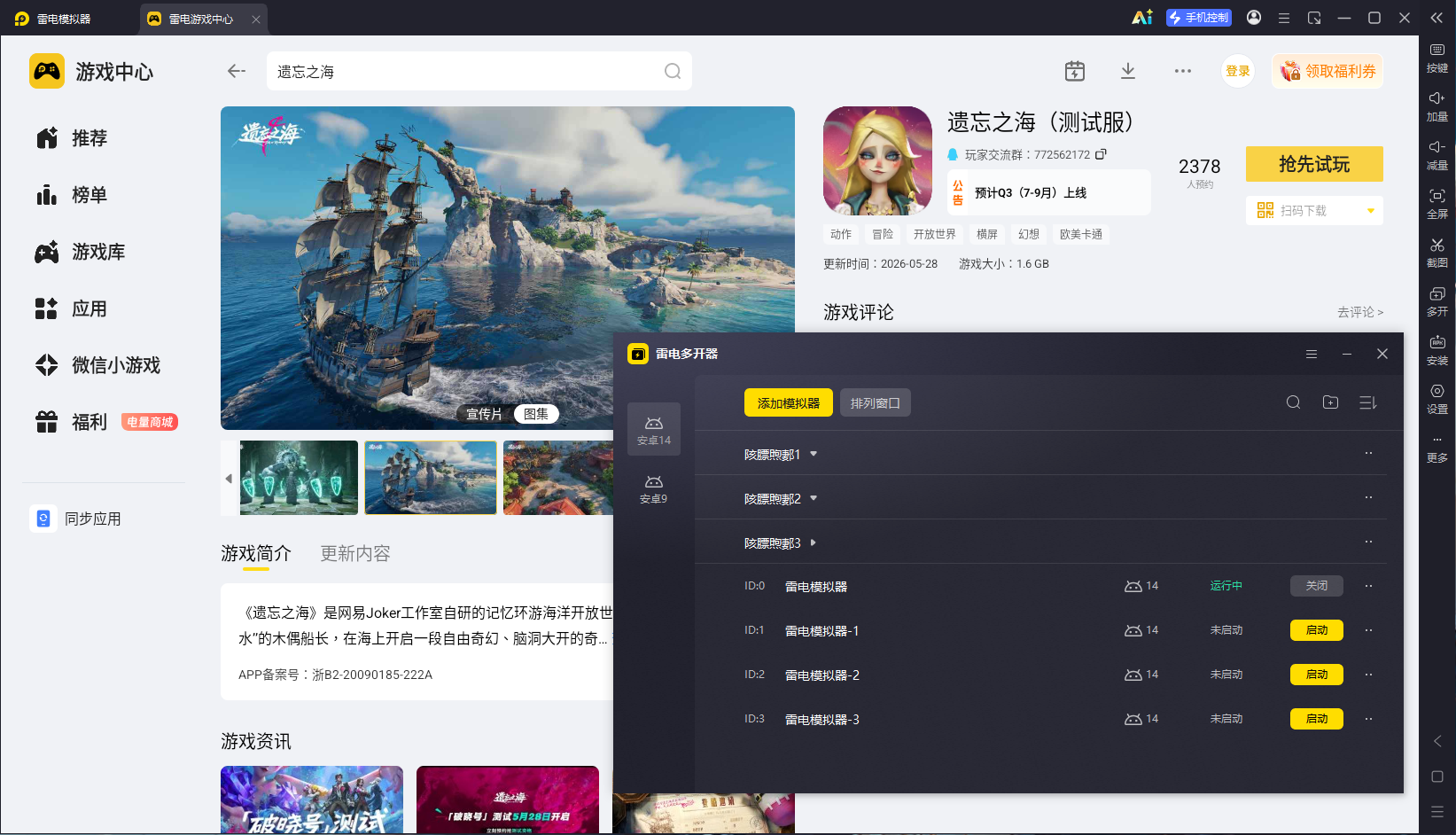
Task: Collapse the multi-instance group ending in 2
Action: [x=814, y=498]
